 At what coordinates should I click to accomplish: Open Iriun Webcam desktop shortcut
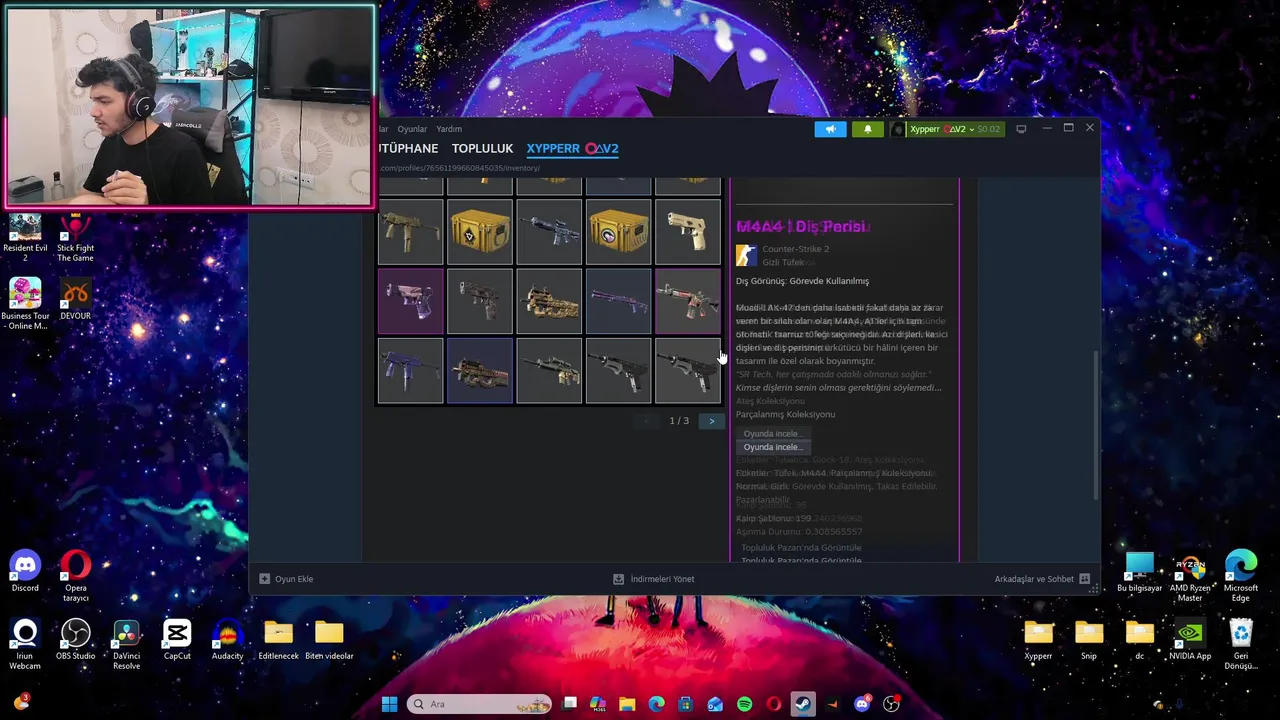tap(25, 644)
